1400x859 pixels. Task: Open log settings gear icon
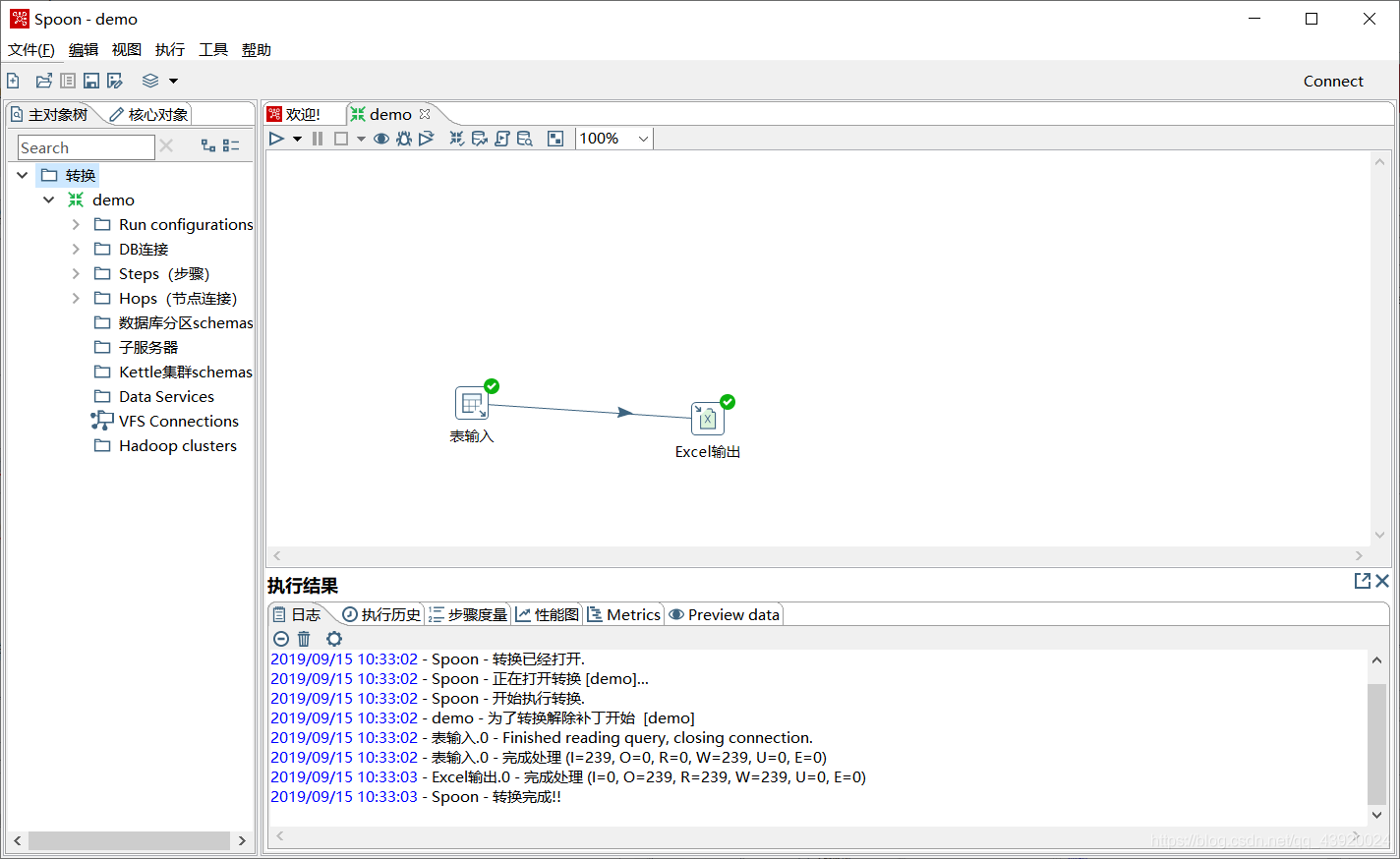[334, 639]
